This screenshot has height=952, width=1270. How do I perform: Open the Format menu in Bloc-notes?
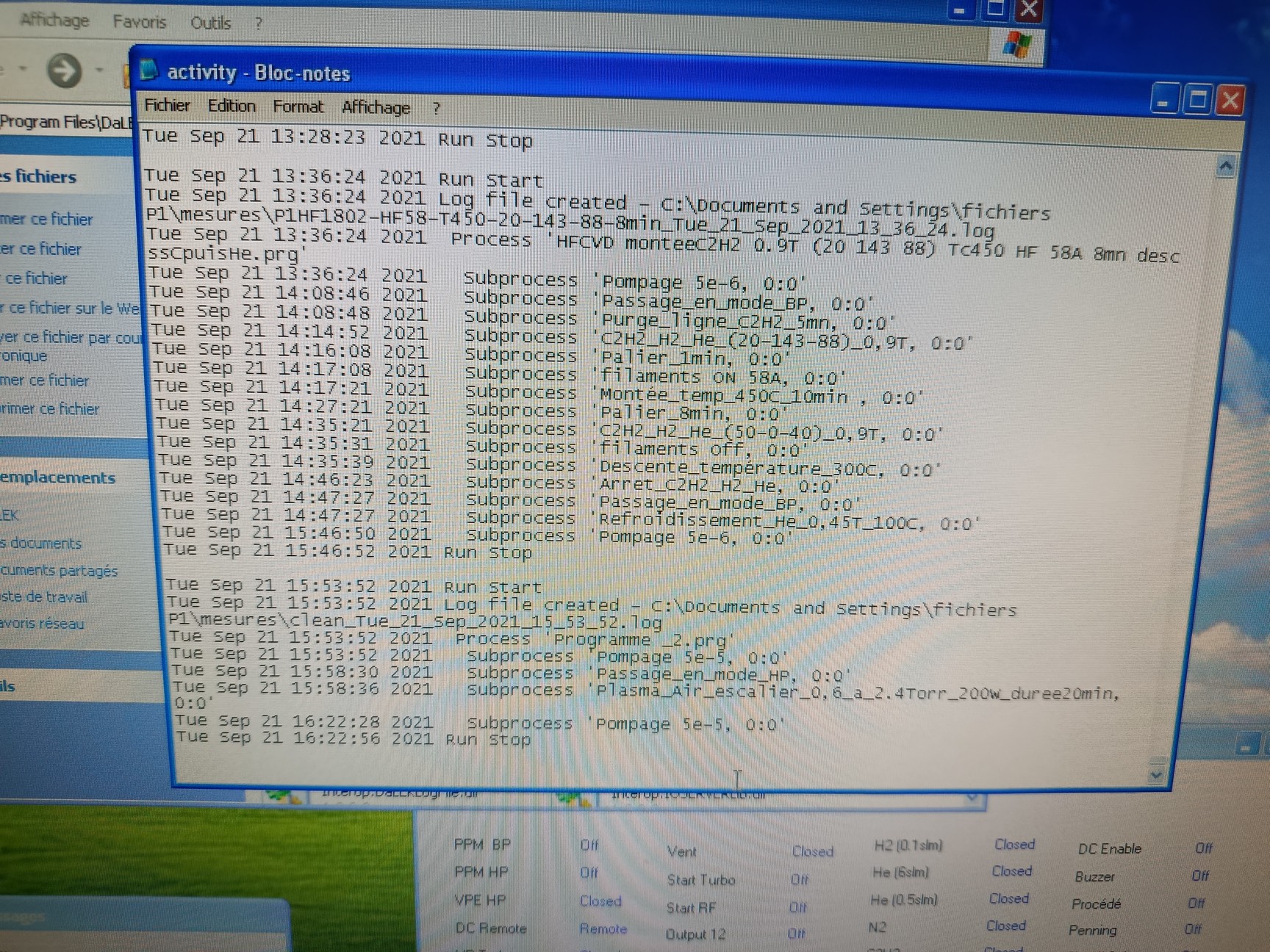[298, 107]
